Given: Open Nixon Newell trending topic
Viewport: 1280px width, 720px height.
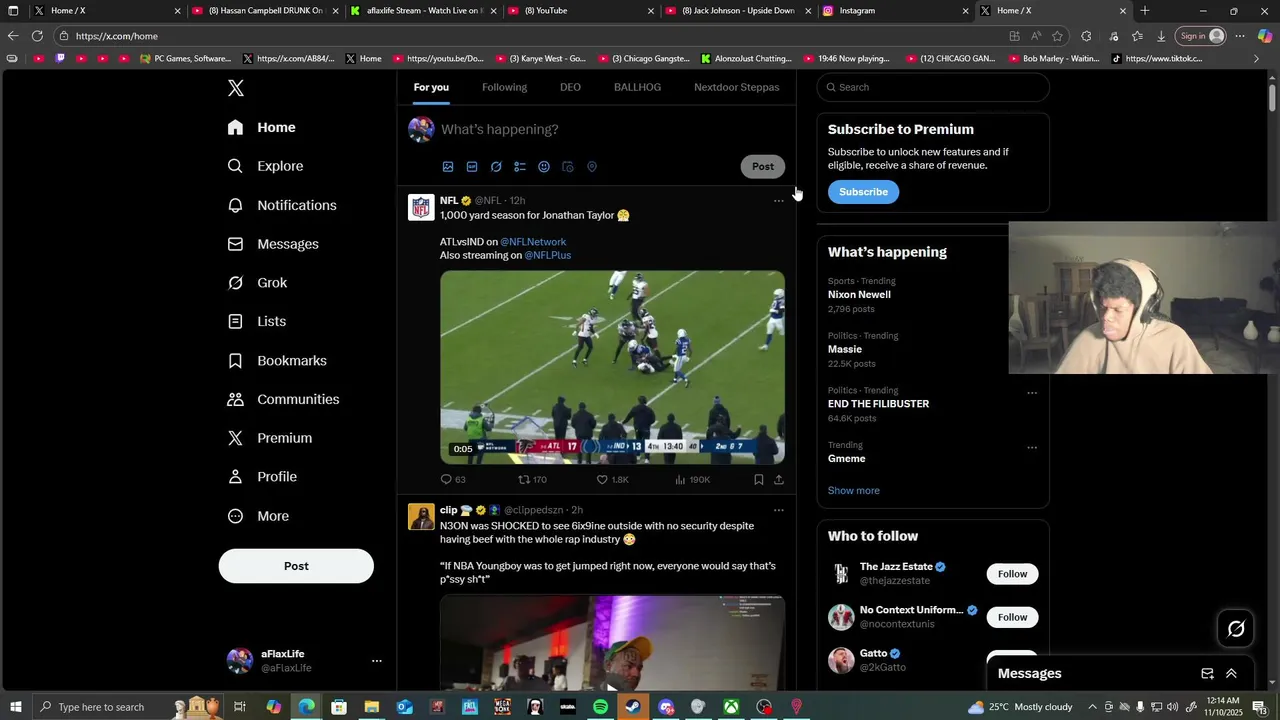Looking at the screenshot, I should (859, 295).
